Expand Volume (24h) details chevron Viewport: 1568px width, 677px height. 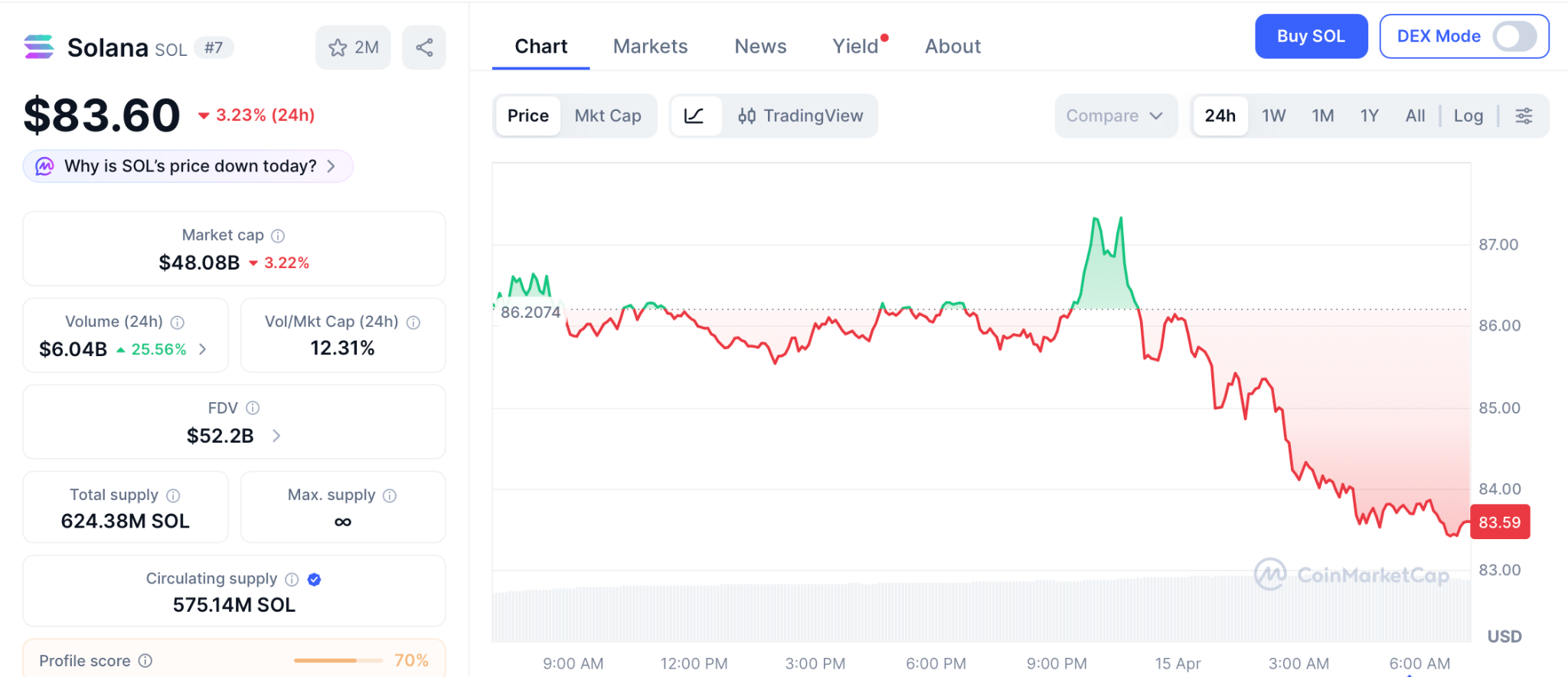click(x=203, y=349)
